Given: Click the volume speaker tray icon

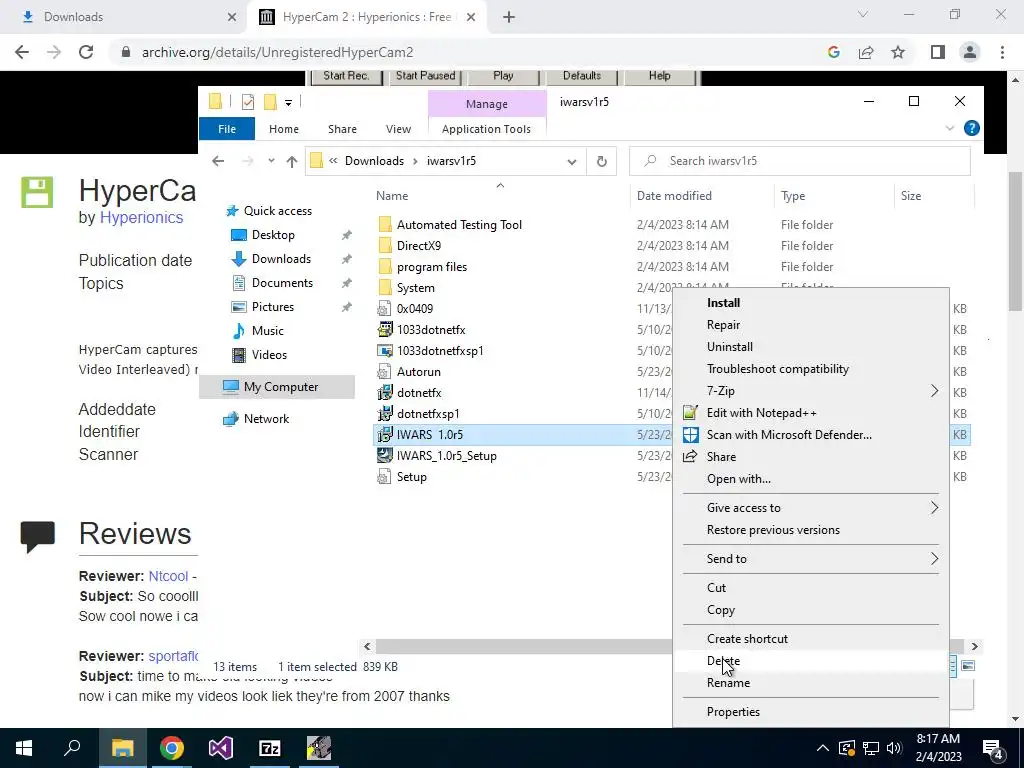Looking at the screenshot, I should pyautogui.click(x=894, y=748).
